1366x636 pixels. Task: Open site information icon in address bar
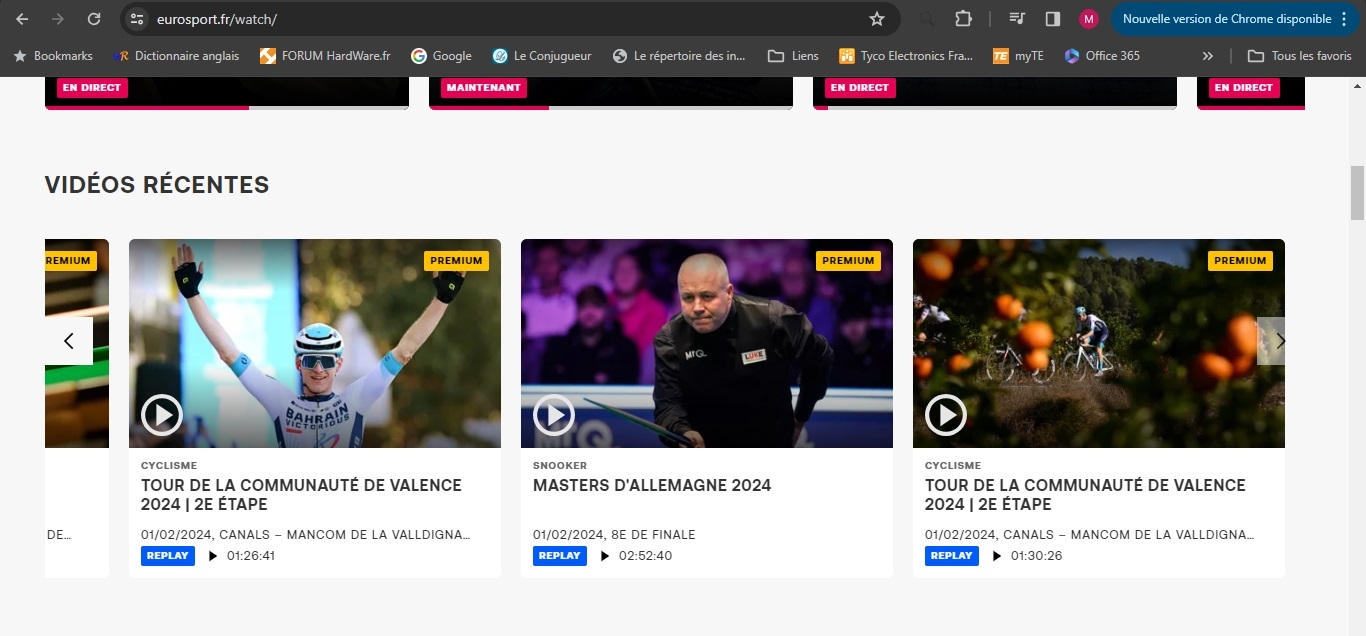pyautogui.click(x=138, y=19)
